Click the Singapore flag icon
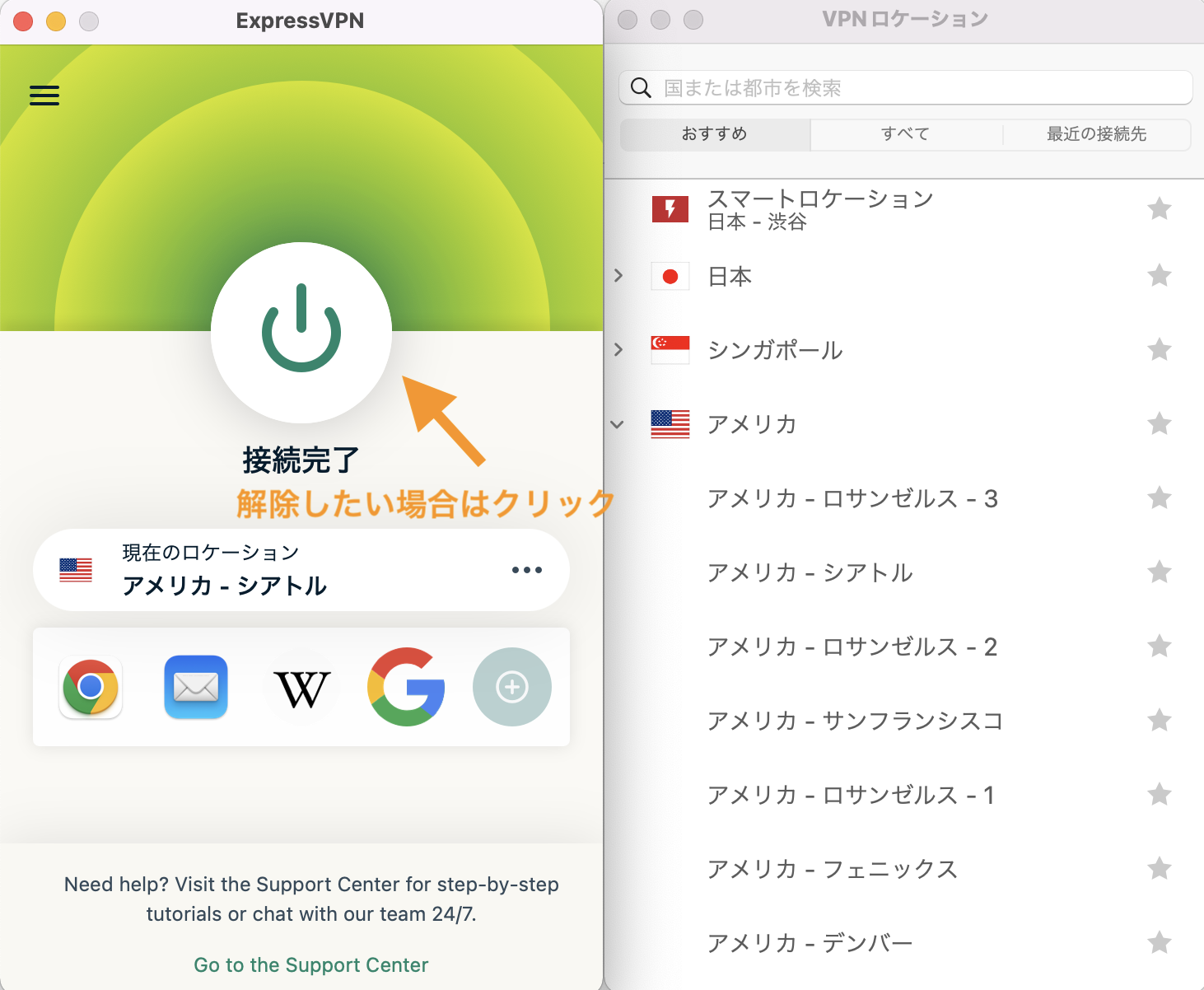Viewport: 1204px width, 990px height. 670,350
